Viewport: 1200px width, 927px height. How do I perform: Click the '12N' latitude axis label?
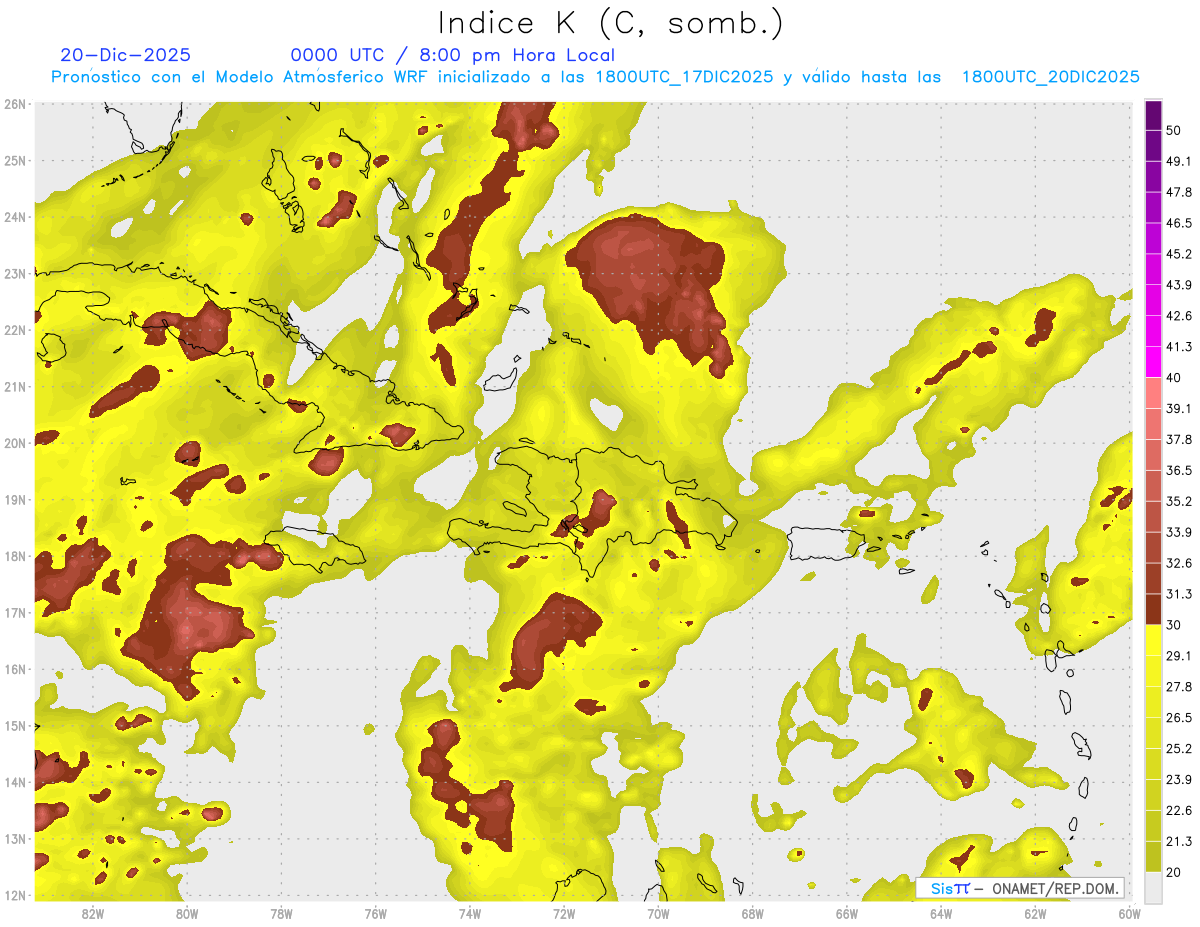pos(14,895)
